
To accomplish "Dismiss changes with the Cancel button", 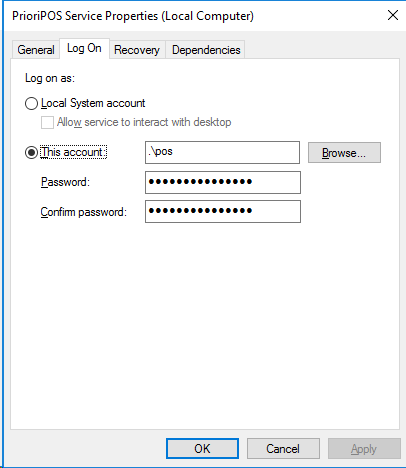I will 283,449.
